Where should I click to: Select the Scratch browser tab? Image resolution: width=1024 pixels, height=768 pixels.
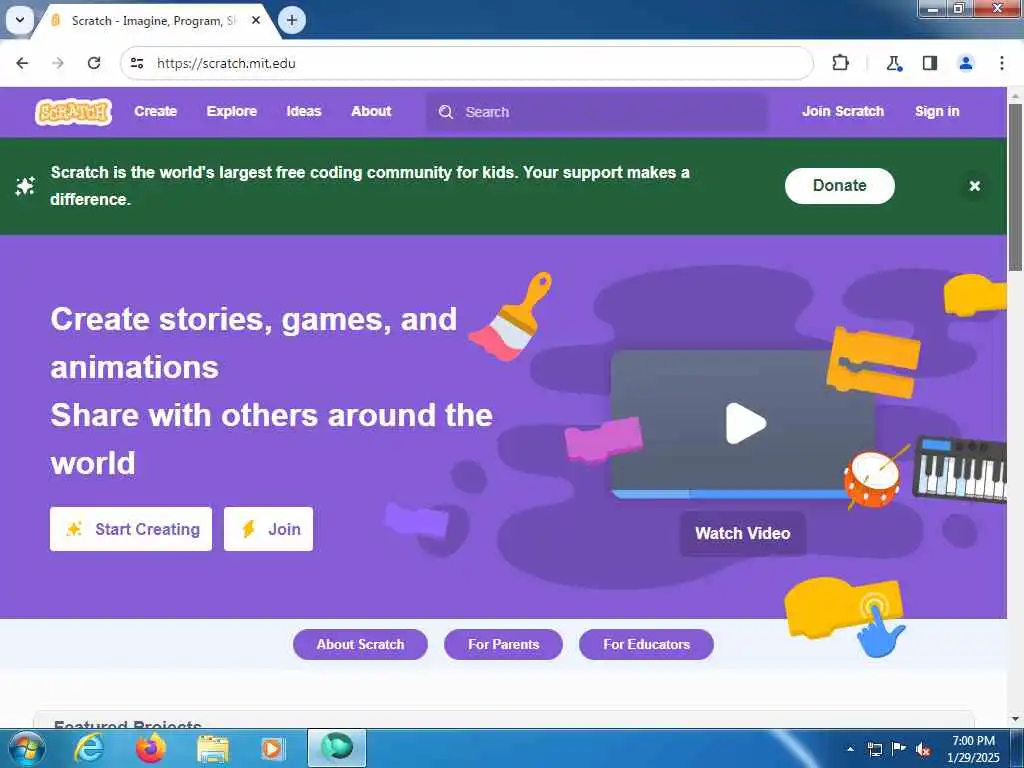[154, 21]
